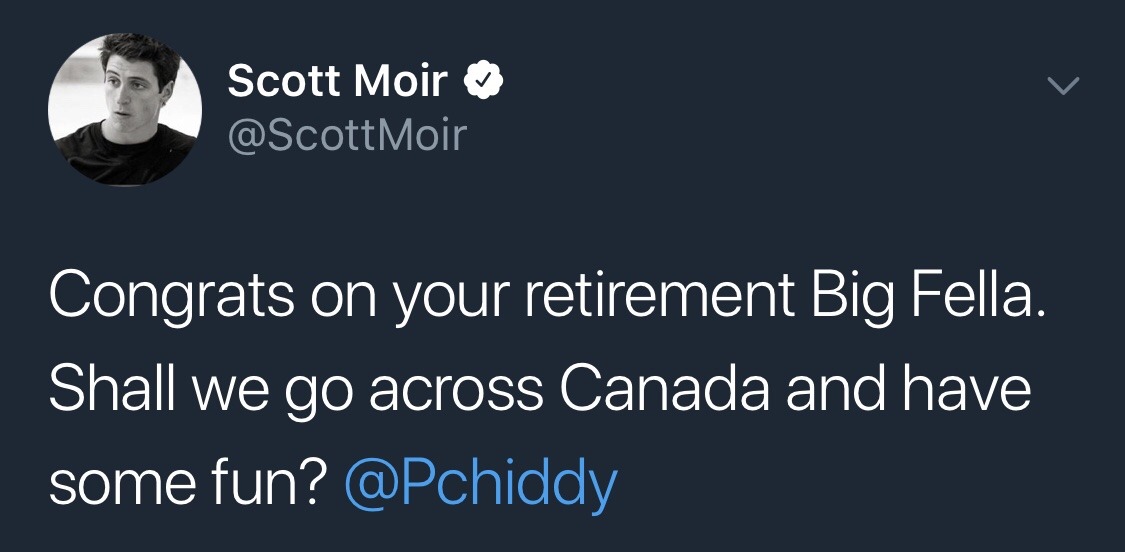Click the word 'Shall' starting line two

click(106, 391)
